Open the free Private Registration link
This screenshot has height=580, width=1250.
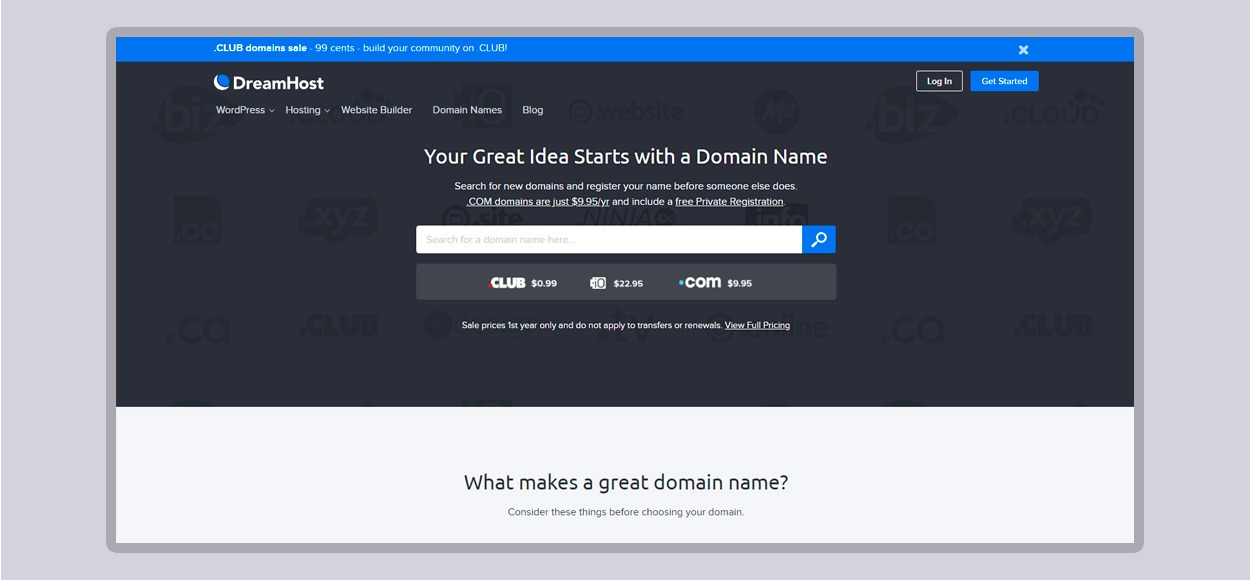click(x=729, y=201)
